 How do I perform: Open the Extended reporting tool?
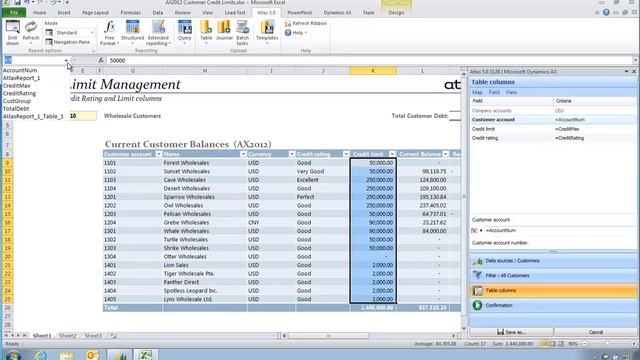158,33
